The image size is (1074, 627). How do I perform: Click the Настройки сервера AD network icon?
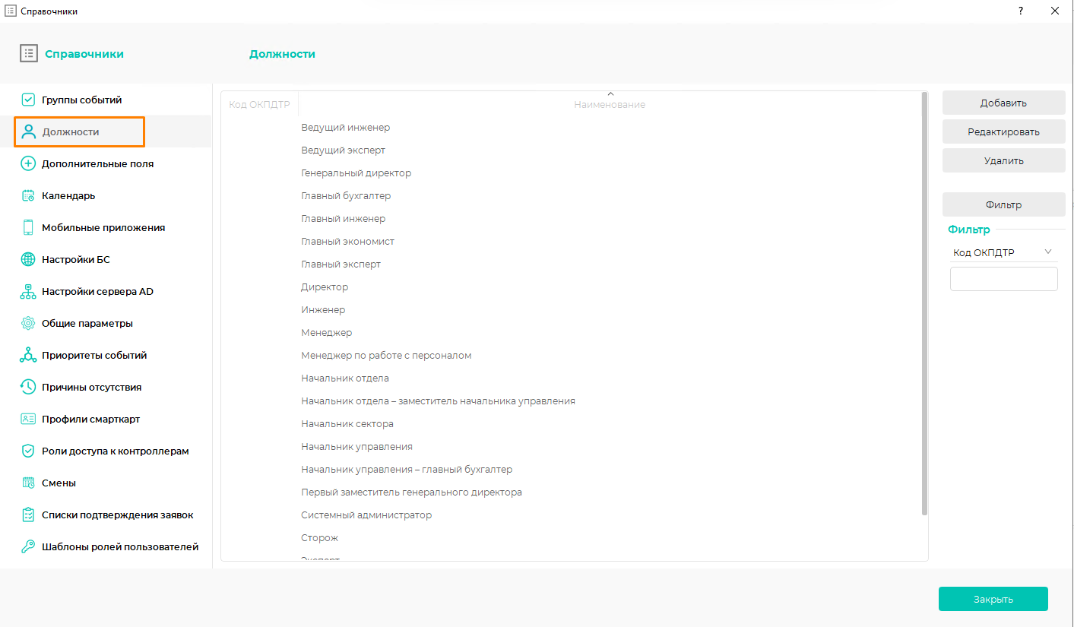point(28,292)
